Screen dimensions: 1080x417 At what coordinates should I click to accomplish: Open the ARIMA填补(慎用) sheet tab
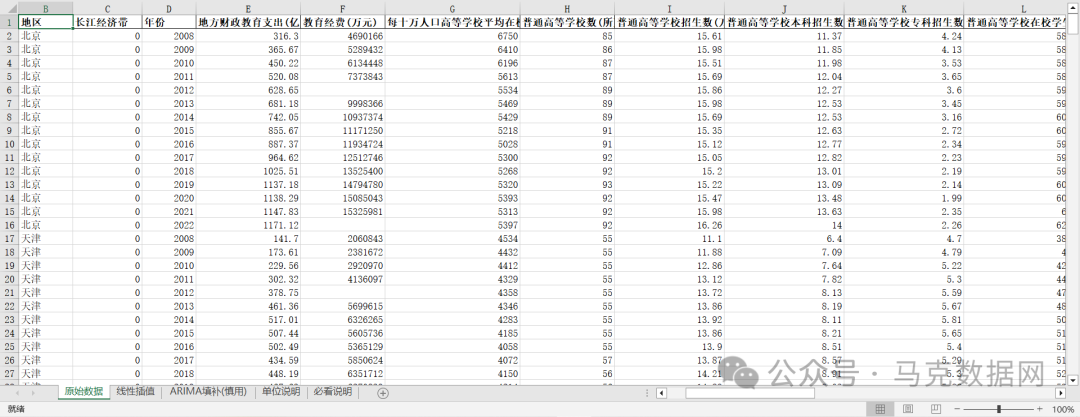point(208,391)
